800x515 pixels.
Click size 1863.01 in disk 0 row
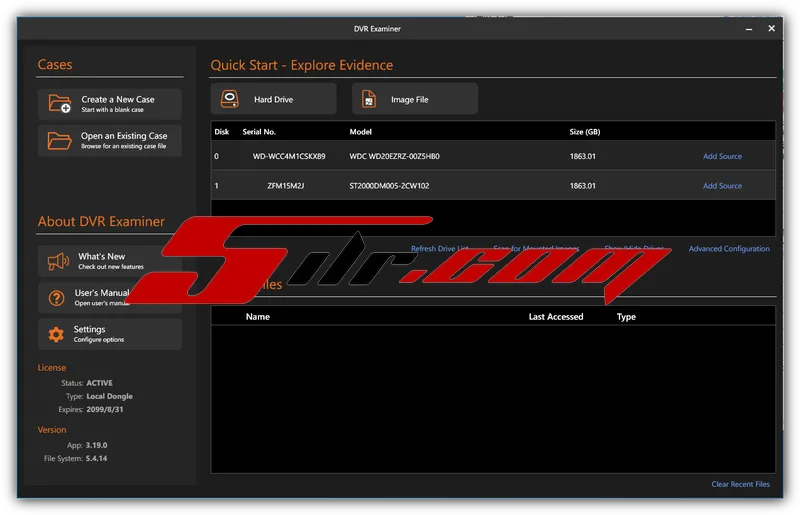pos(583,156)
